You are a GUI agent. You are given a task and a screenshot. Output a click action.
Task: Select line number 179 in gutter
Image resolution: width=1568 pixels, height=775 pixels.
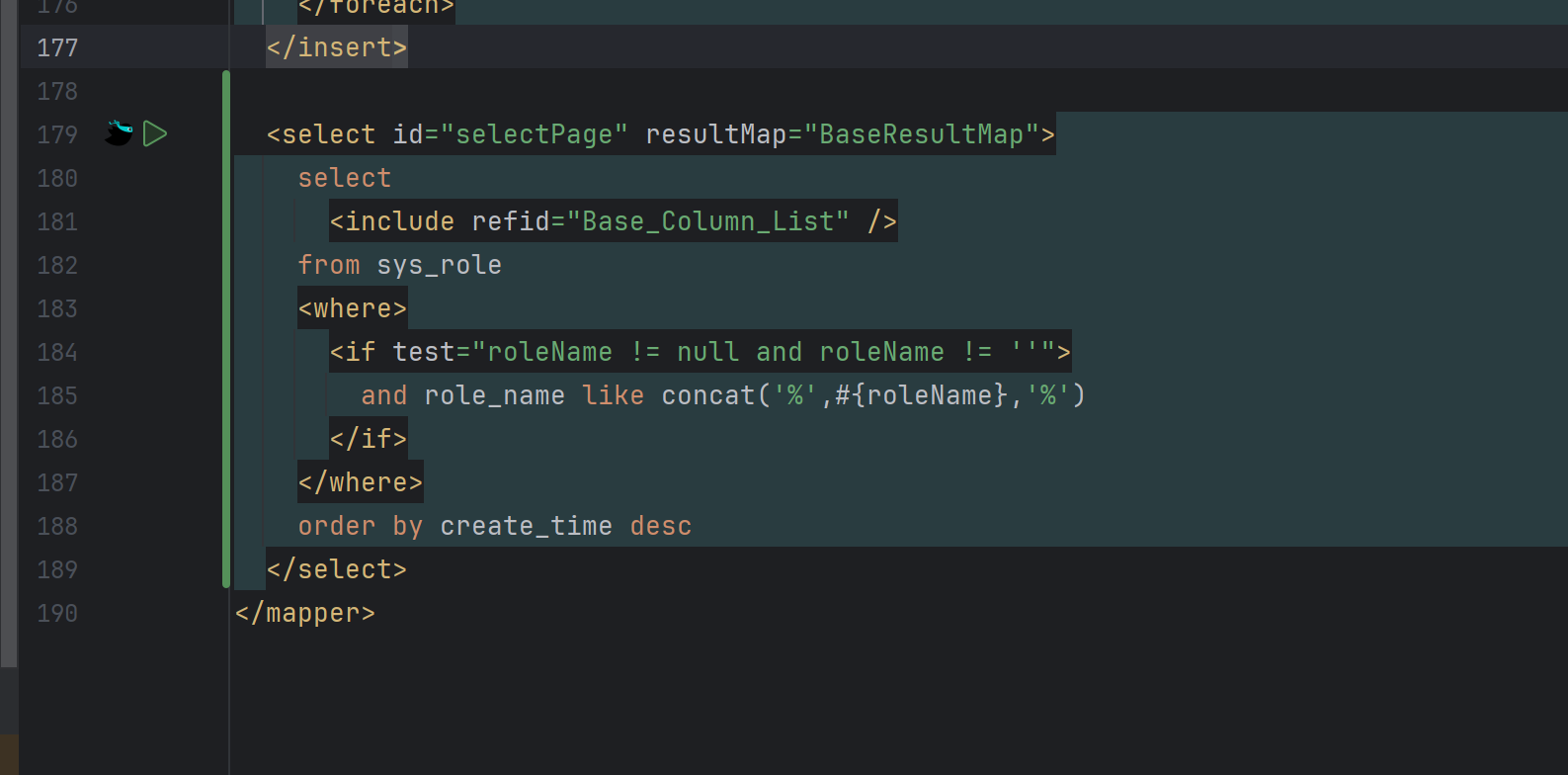(x=57, y=134)
